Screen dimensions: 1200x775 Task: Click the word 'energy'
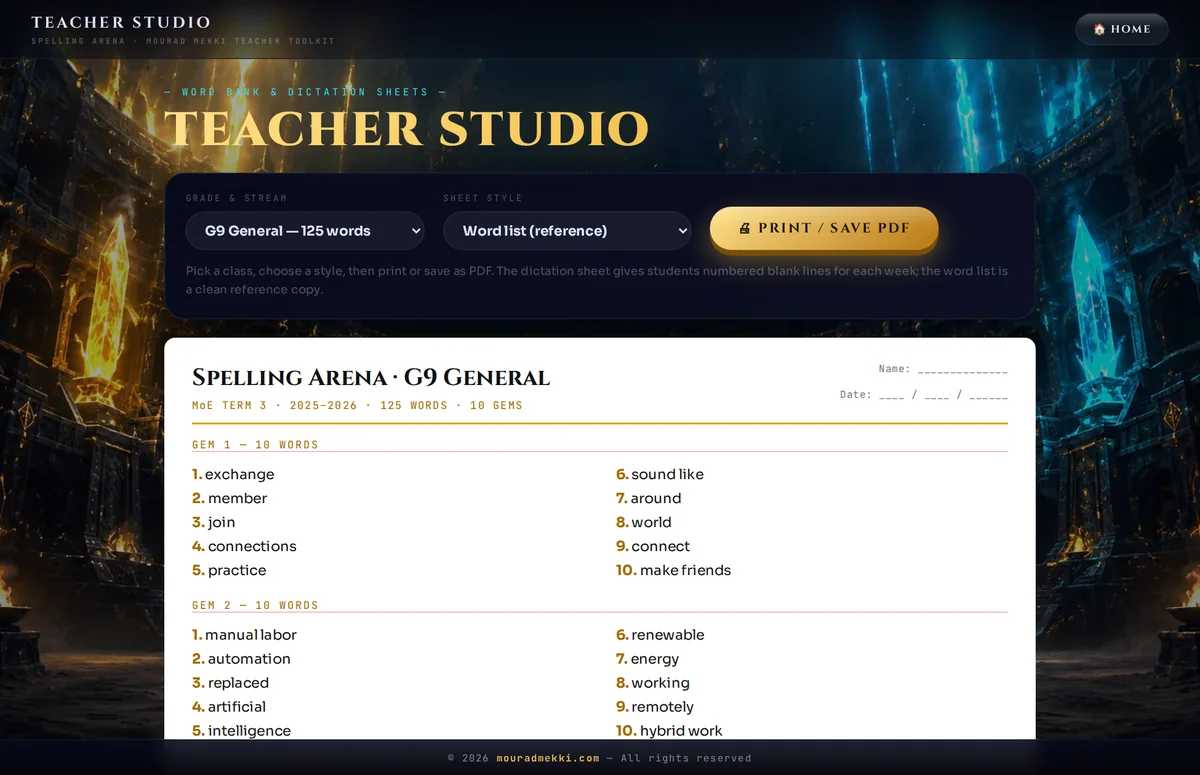pyautogui.click(x=655, y=659)
